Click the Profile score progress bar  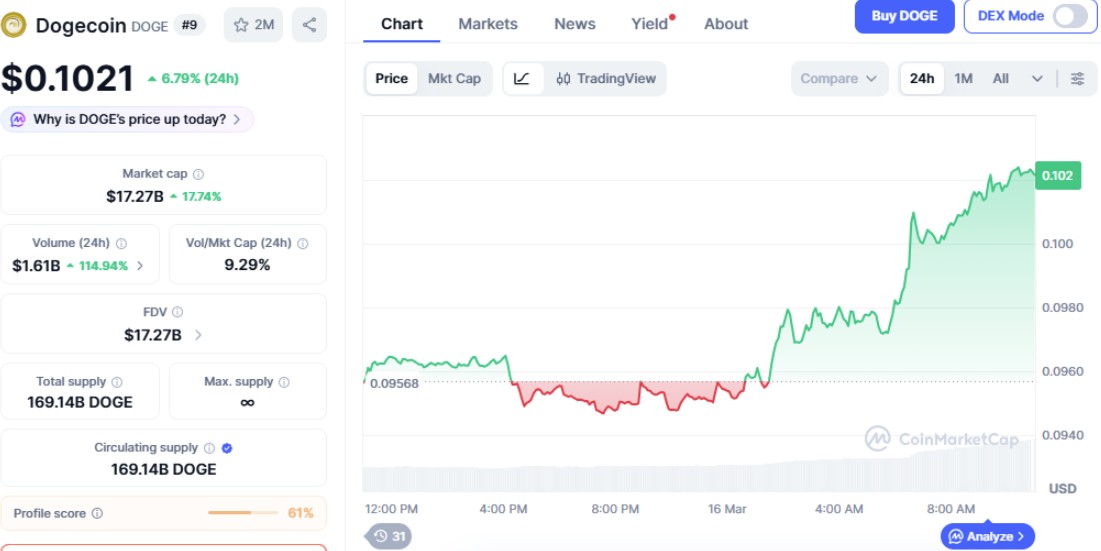pos(243,513)
